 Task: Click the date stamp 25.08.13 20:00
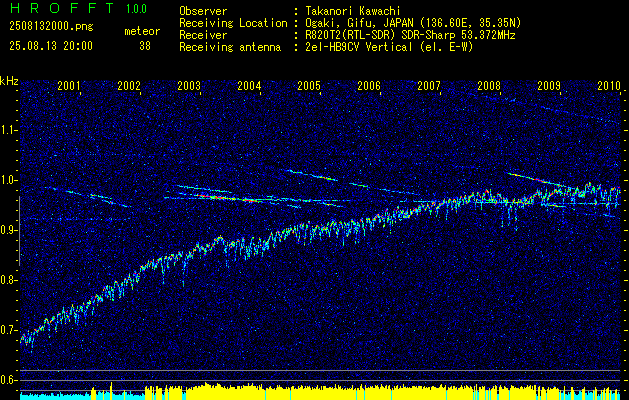[51, 46]
